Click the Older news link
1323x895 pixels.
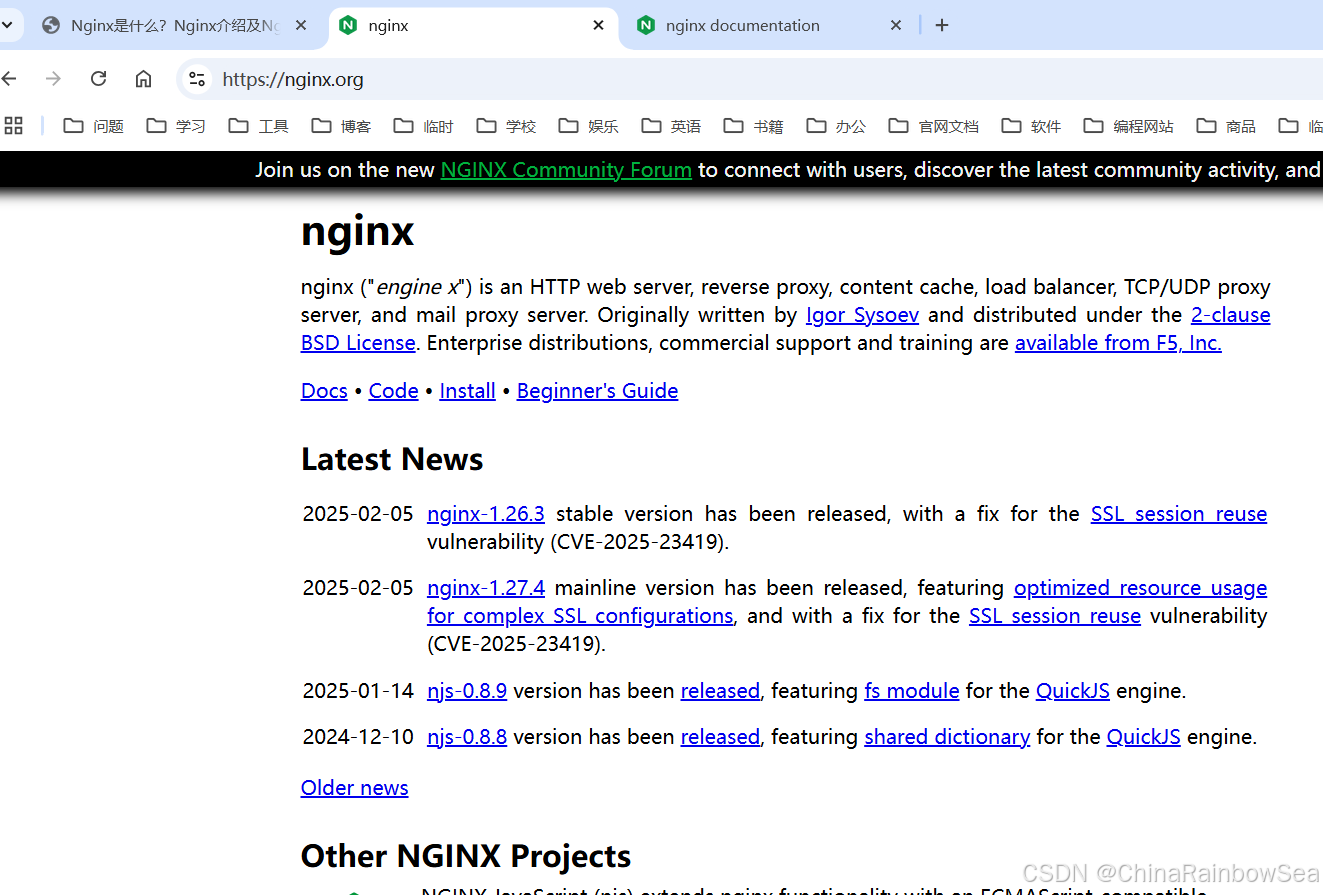coord(354,788)
